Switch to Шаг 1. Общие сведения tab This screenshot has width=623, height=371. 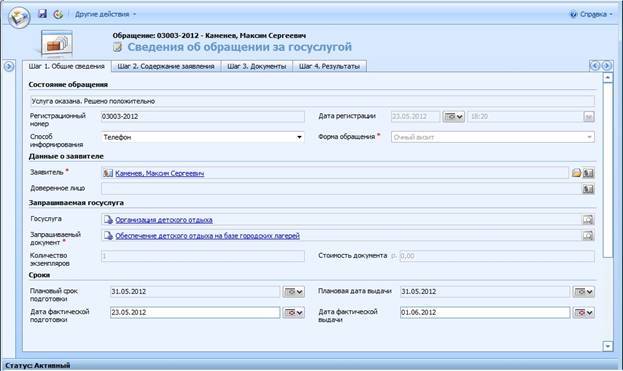coord(66,66)
